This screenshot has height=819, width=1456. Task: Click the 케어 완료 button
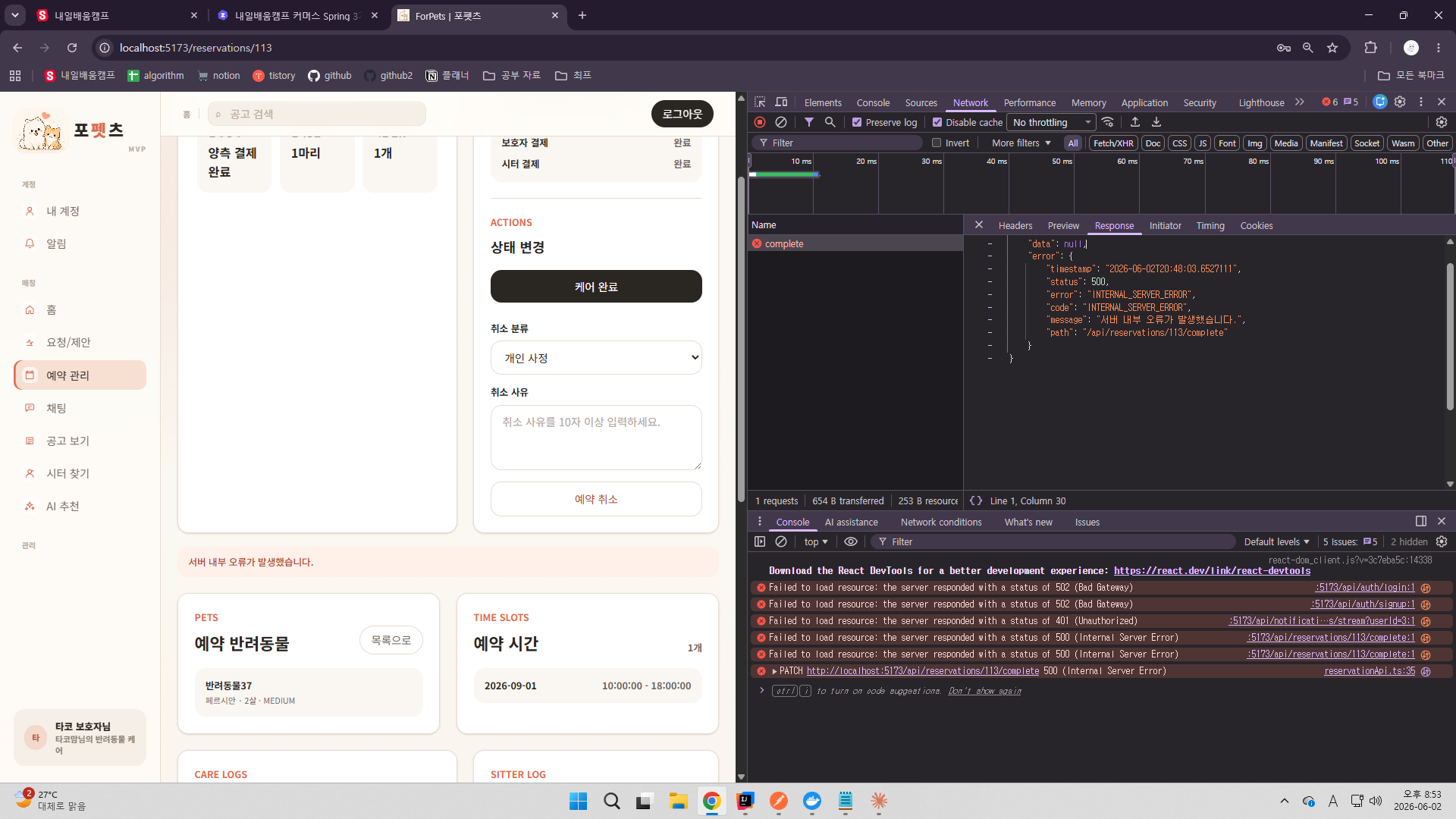[x=596, y=287]
